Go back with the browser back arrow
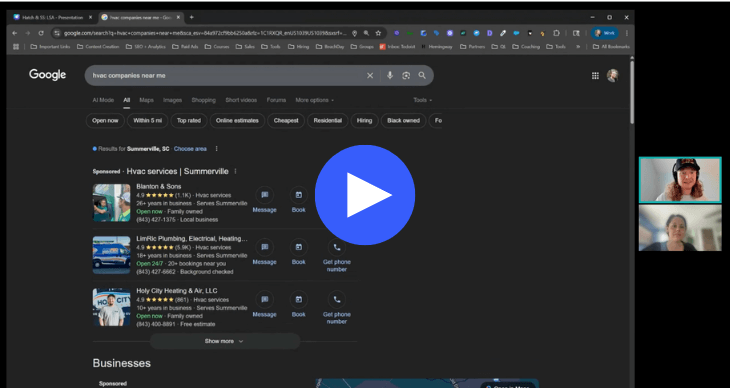 [x=15, y=33]
